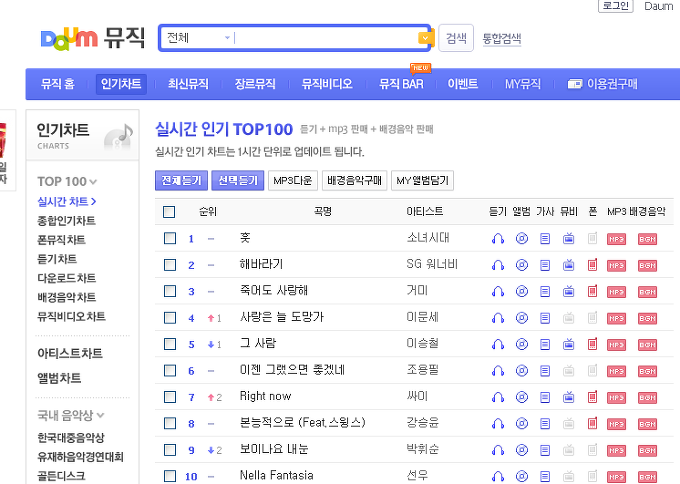Click phone ringtone icon for Right now
680x484 pixels.
592,397
